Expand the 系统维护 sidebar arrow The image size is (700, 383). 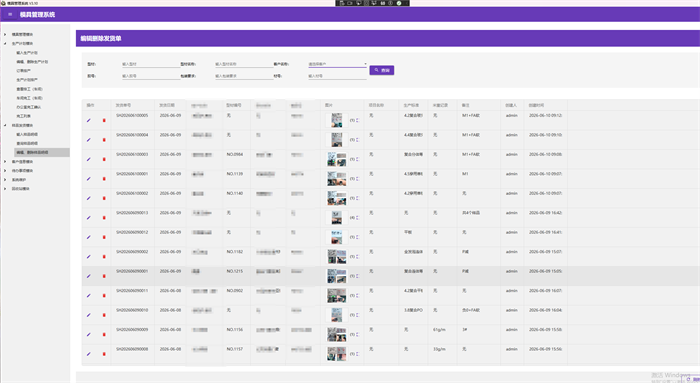(x=5, y=179)
